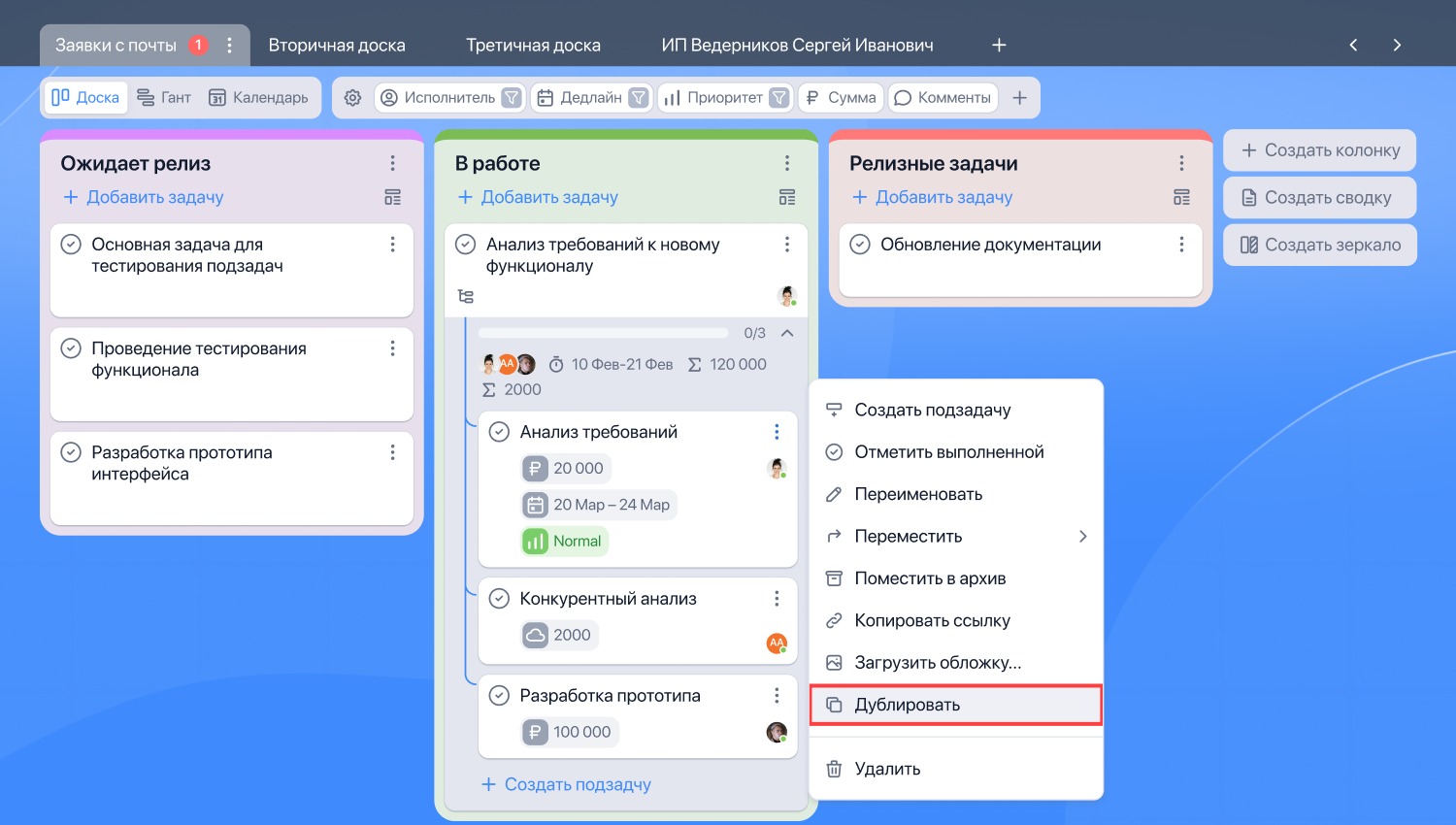Mark Анализ требований к новому функционалу done
The height and width of the screenshot is (825, 1456).
(466, 245)
